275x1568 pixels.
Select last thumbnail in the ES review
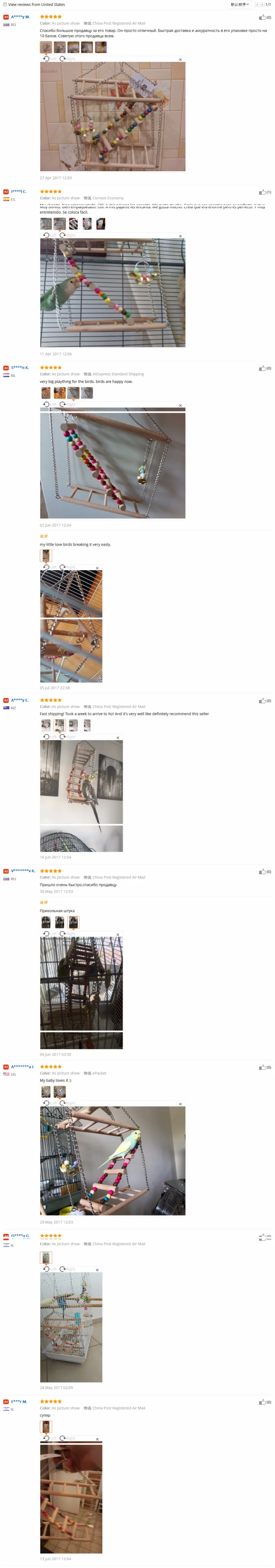click(101, 223)
